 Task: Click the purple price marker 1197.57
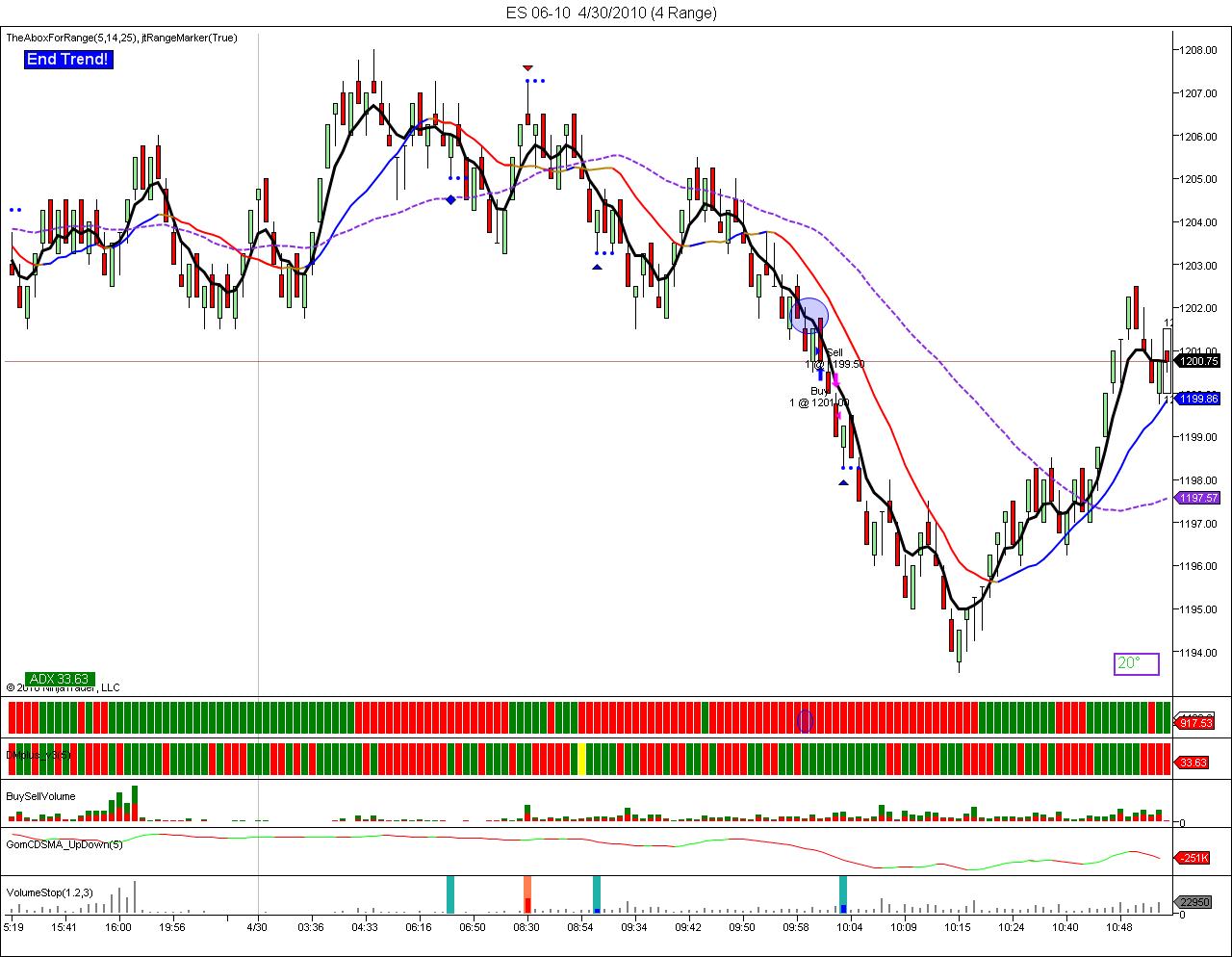coord(1197,498)
